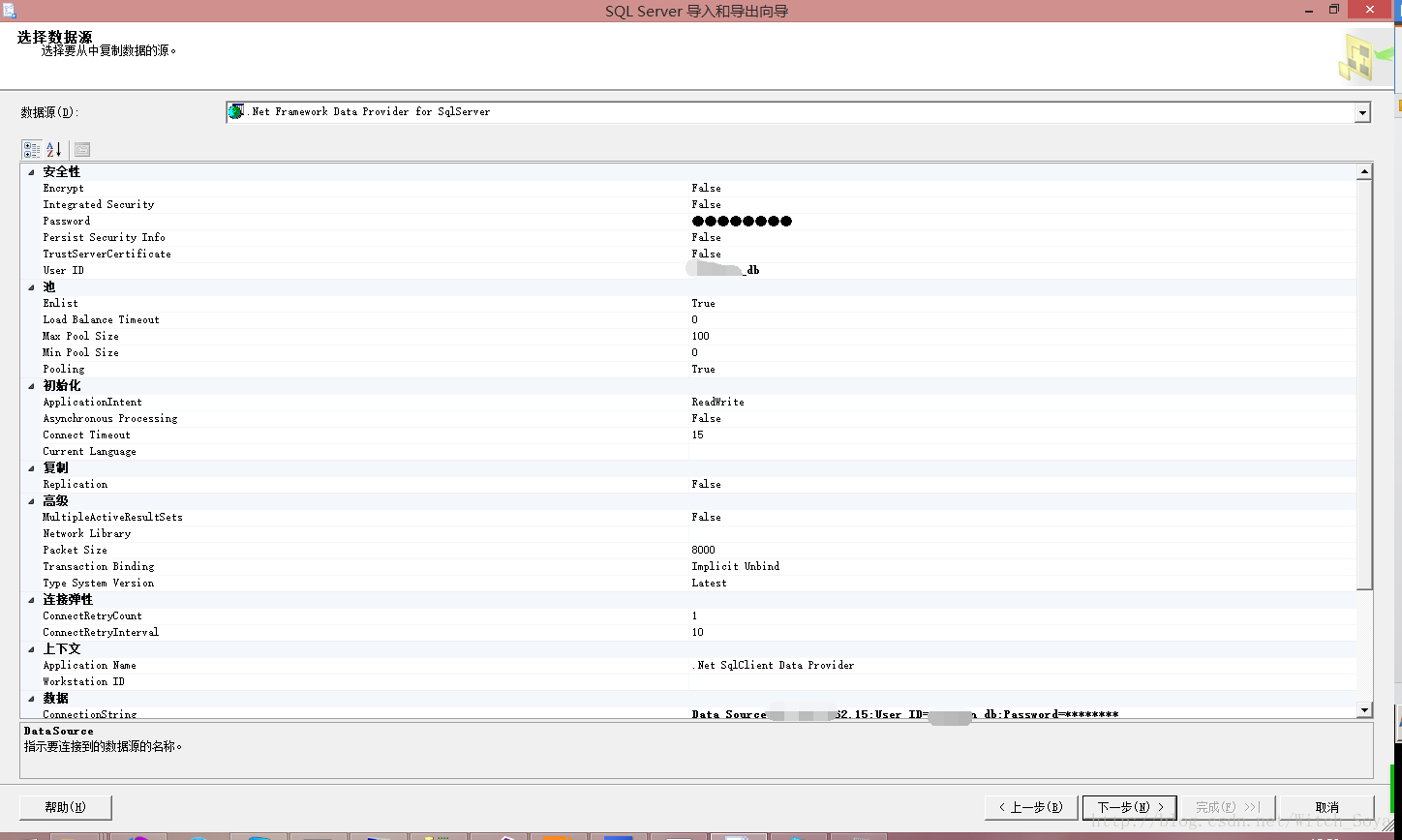1402x840 pixels.
Task: Click the wizard icon in title bar
Action: [9, 10]
